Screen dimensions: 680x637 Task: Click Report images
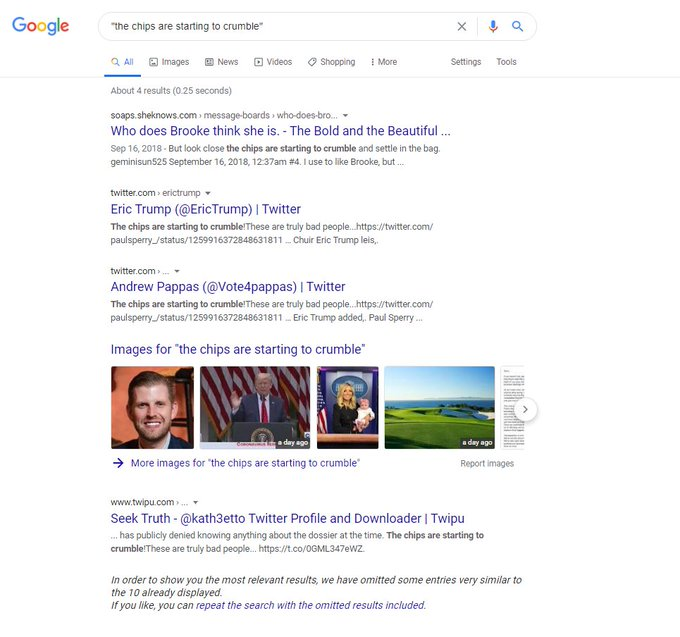pos(487,464)
